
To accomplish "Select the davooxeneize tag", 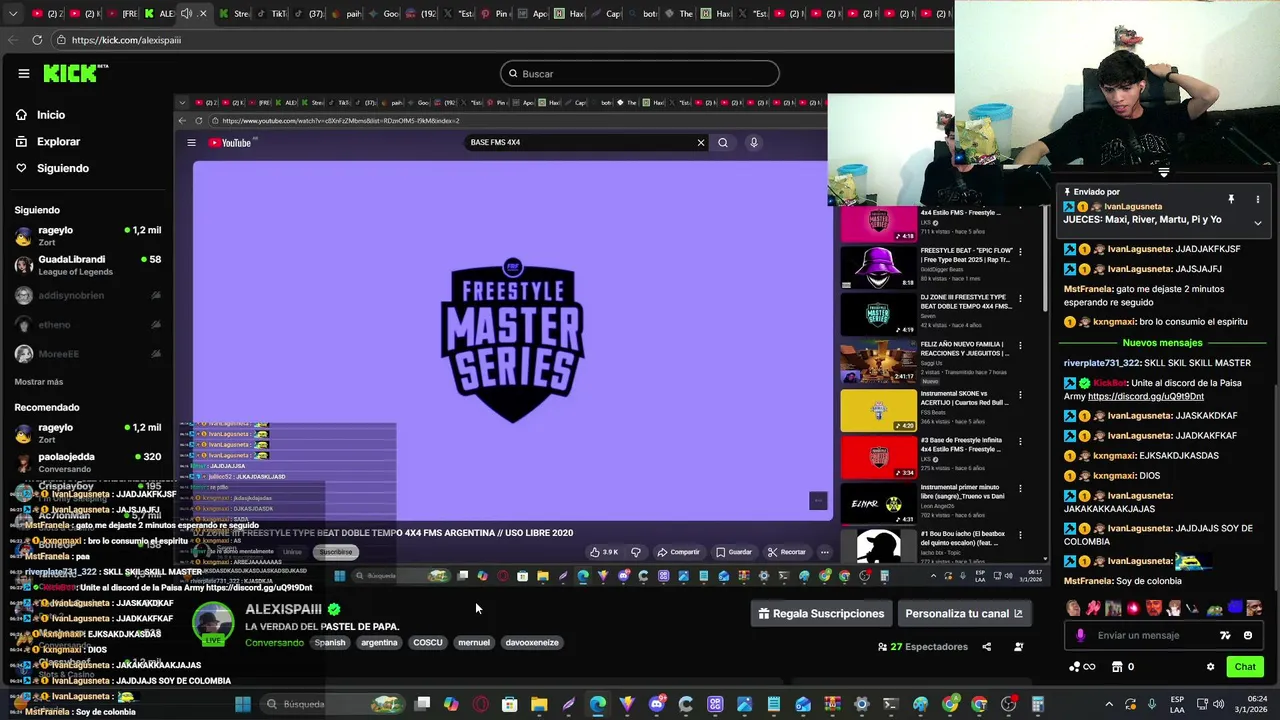I will (532, 643).
